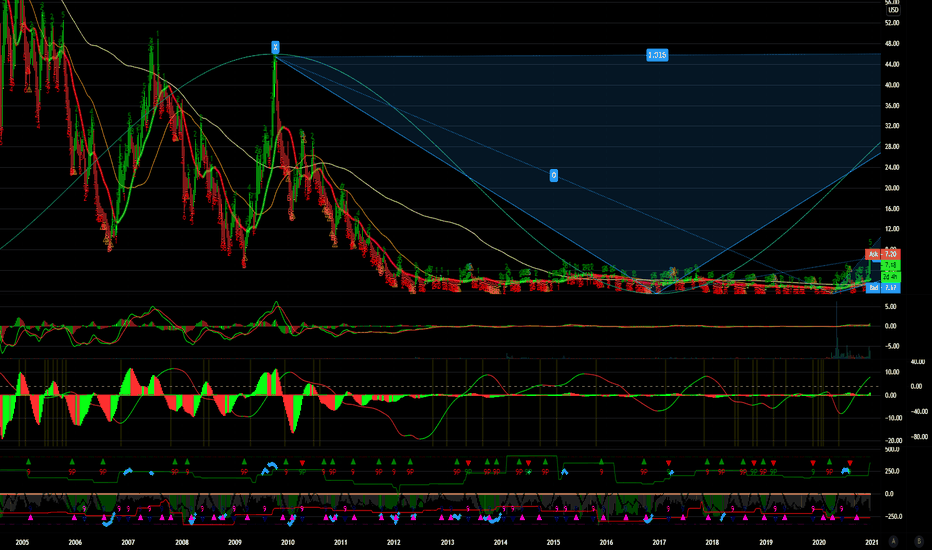The width and height of the screenshot is (932, 550).
Task: Click the -20.00 level on the oscillator scale
Action: (893, 441)
